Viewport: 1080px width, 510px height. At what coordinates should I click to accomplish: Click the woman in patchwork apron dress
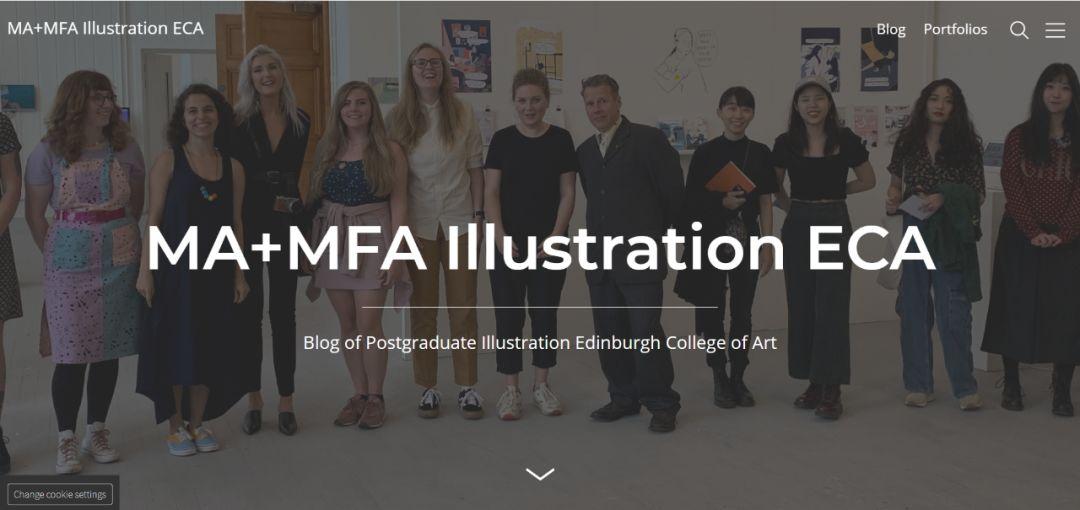pos(86,269)
